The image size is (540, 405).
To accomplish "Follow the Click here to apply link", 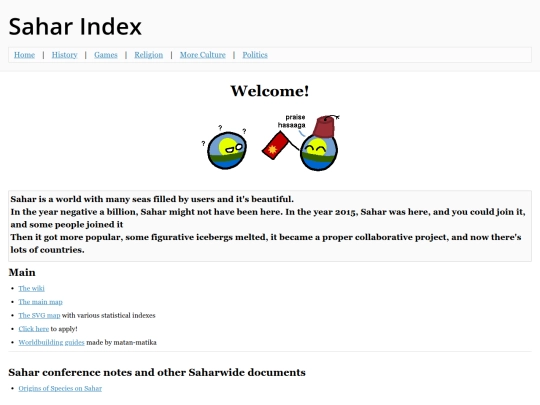I will click(34, 329).
